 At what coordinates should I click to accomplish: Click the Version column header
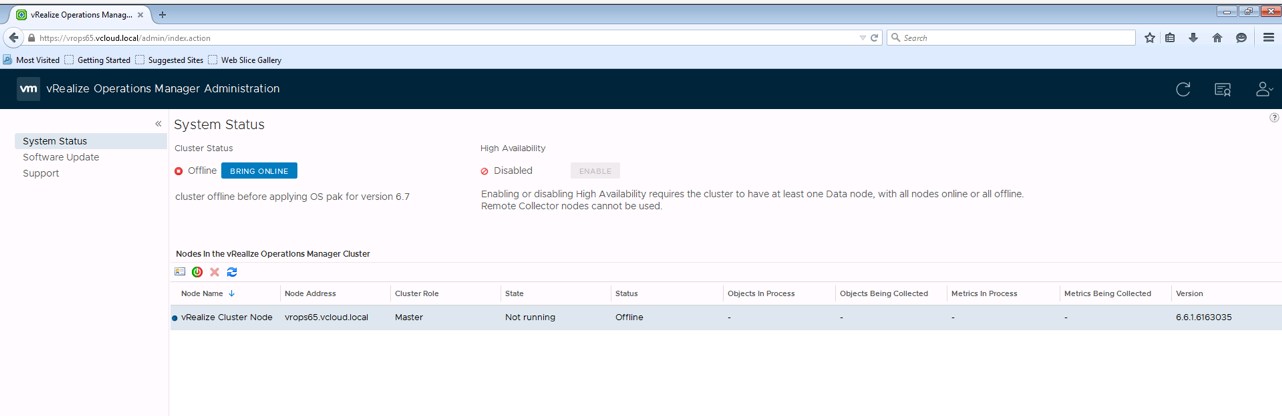[1189, 294]
